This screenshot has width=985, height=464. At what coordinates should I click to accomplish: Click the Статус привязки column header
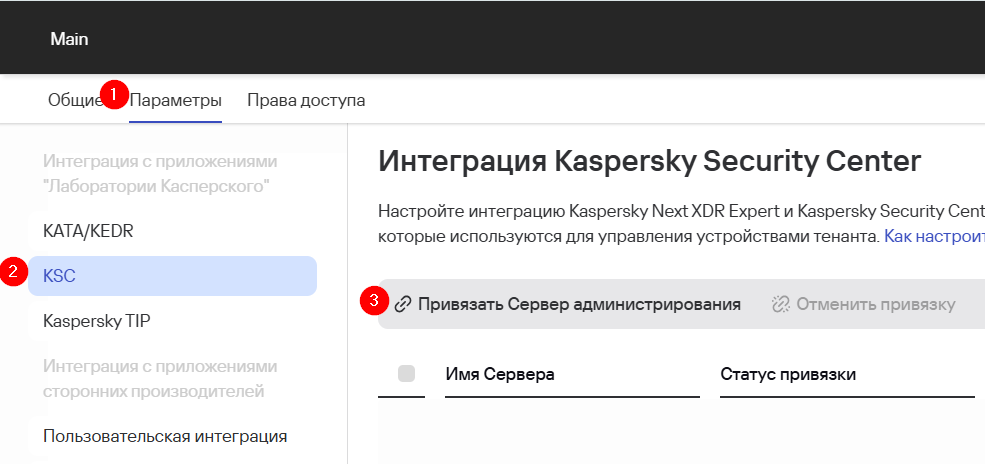coord(788,374)
